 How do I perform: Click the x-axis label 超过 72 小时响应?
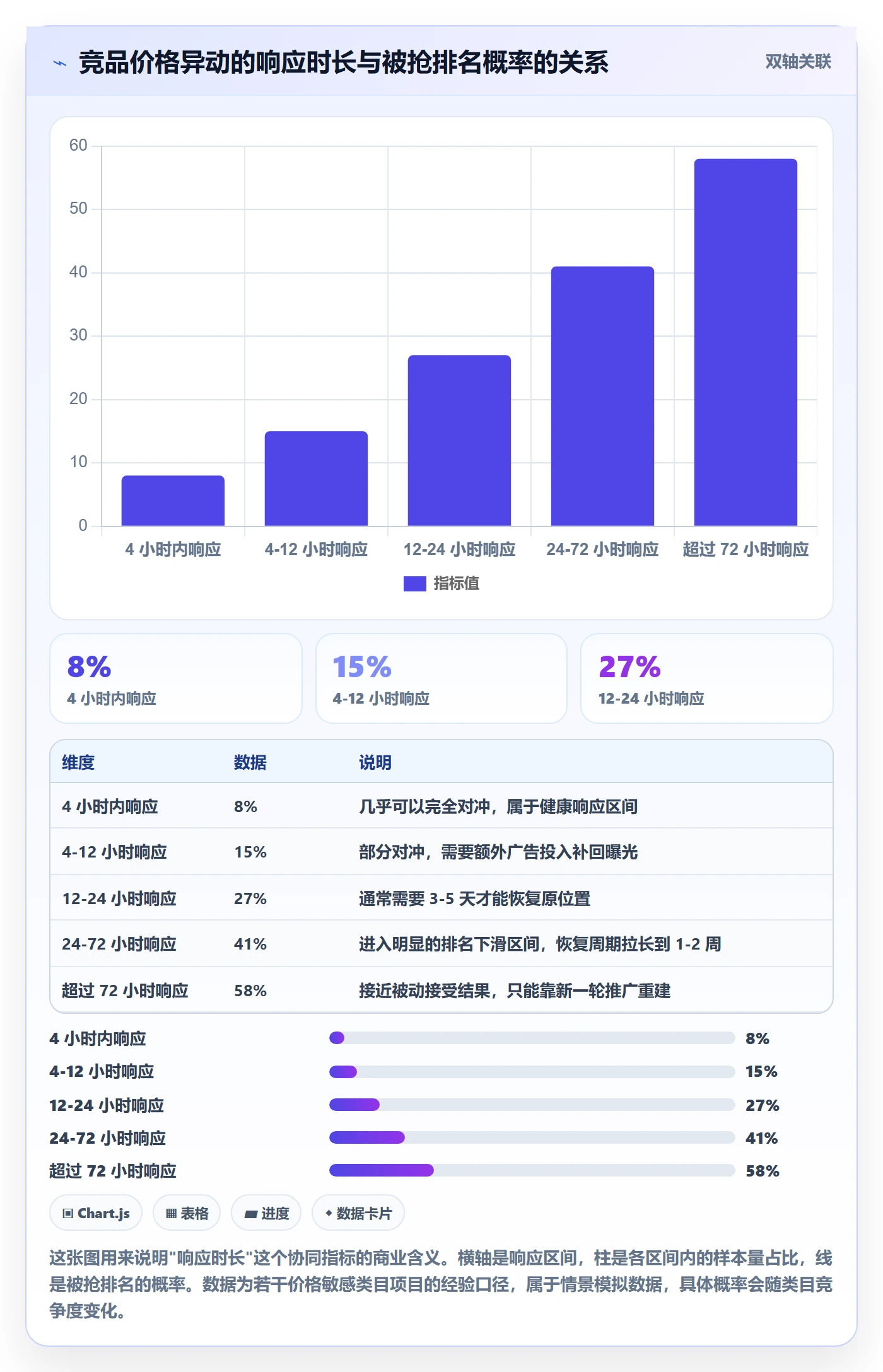(746, 549)
